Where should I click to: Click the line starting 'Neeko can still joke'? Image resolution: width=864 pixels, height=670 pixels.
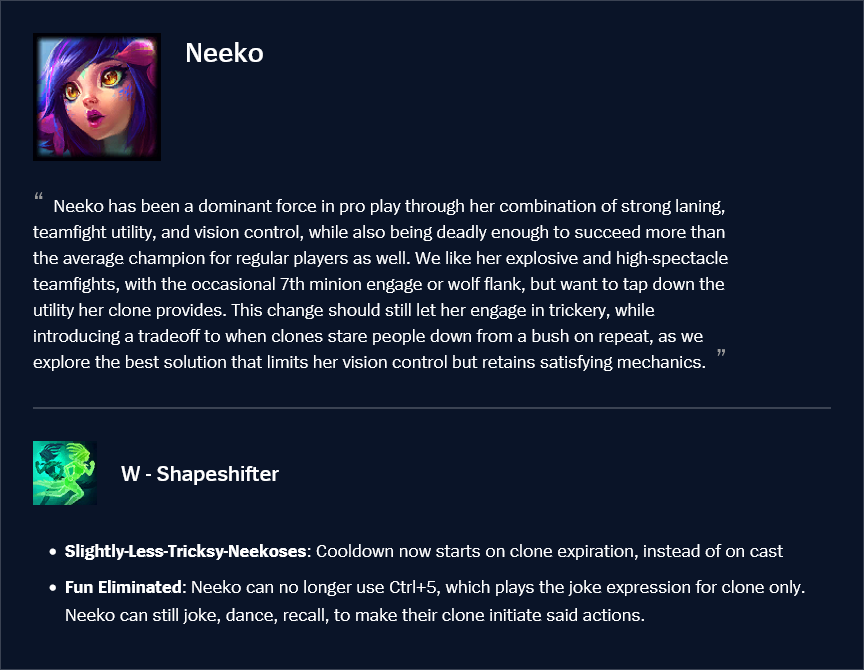click(x=354, y=614)
